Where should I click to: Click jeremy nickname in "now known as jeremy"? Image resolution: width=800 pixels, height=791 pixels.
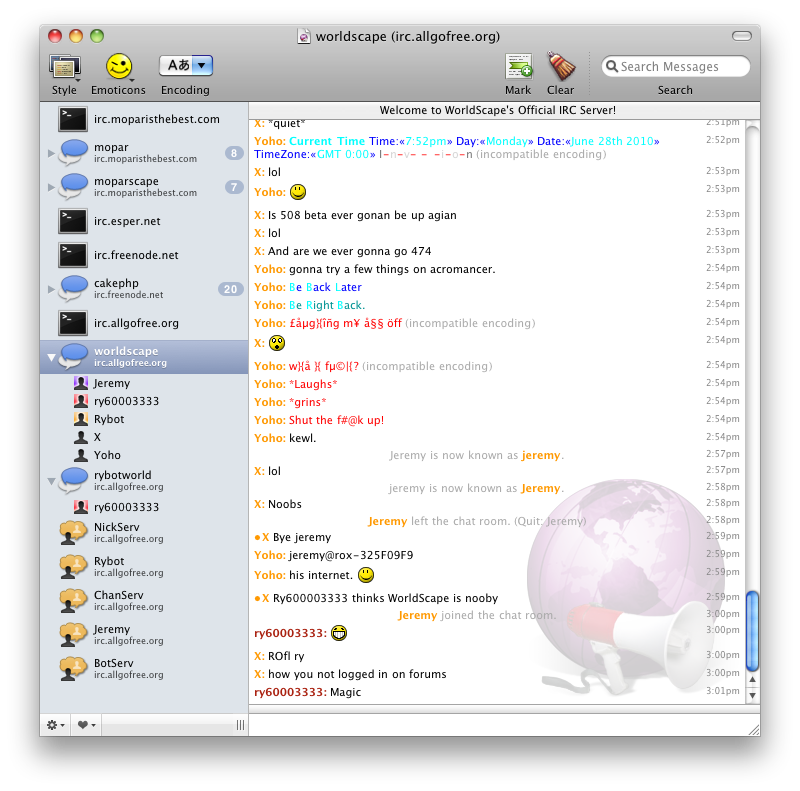[541, 455]
